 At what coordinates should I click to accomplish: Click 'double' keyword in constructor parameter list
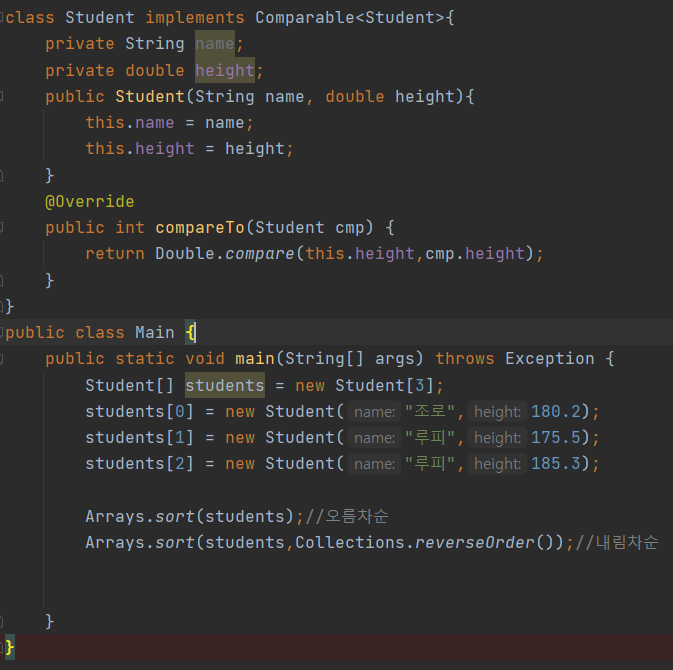click(x=355, y=97)
